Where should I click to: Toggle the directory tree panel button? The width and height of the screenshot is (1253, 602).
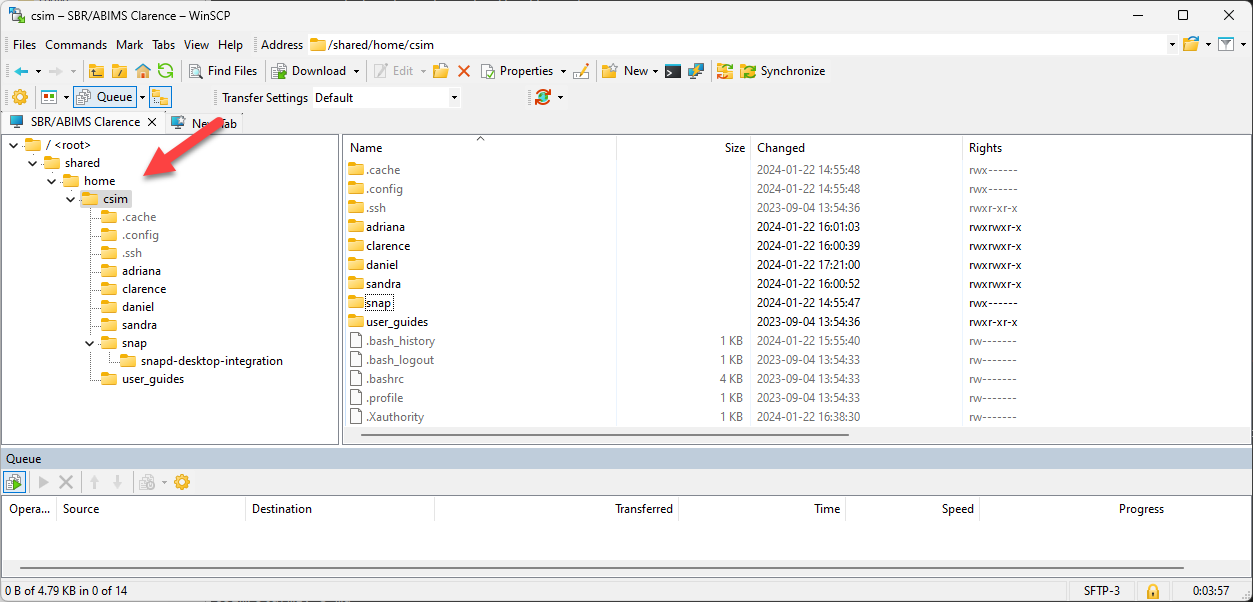[x=160, y=97]
